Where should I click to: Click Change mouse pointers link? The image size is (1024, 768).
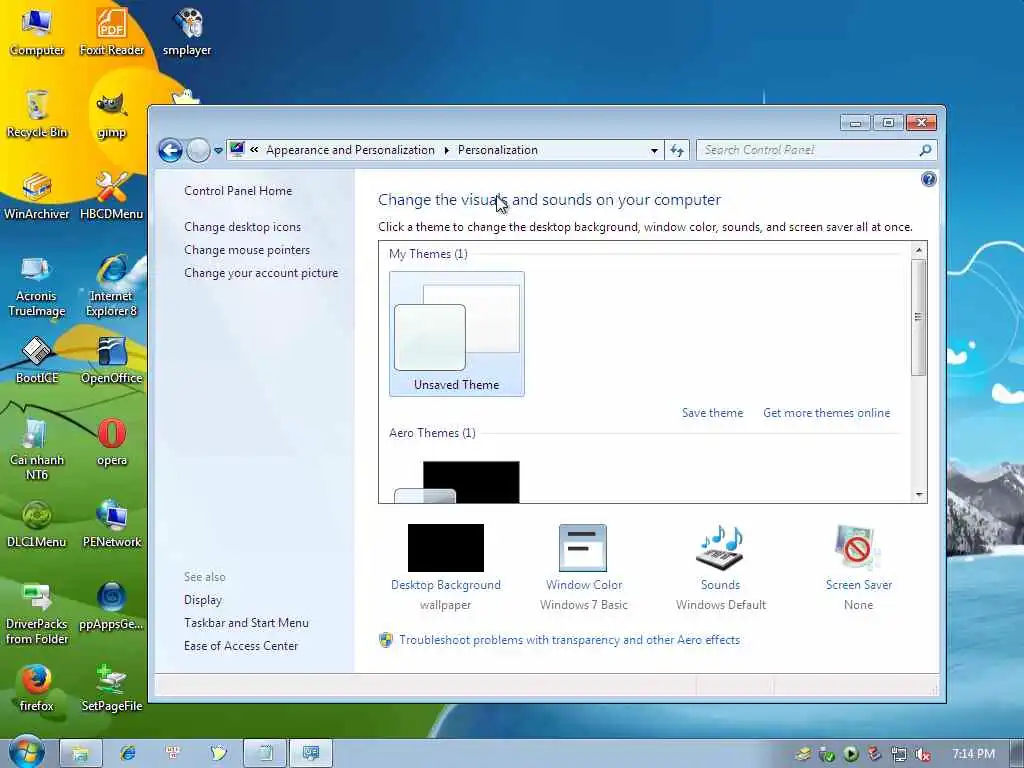tap(247, 249)
